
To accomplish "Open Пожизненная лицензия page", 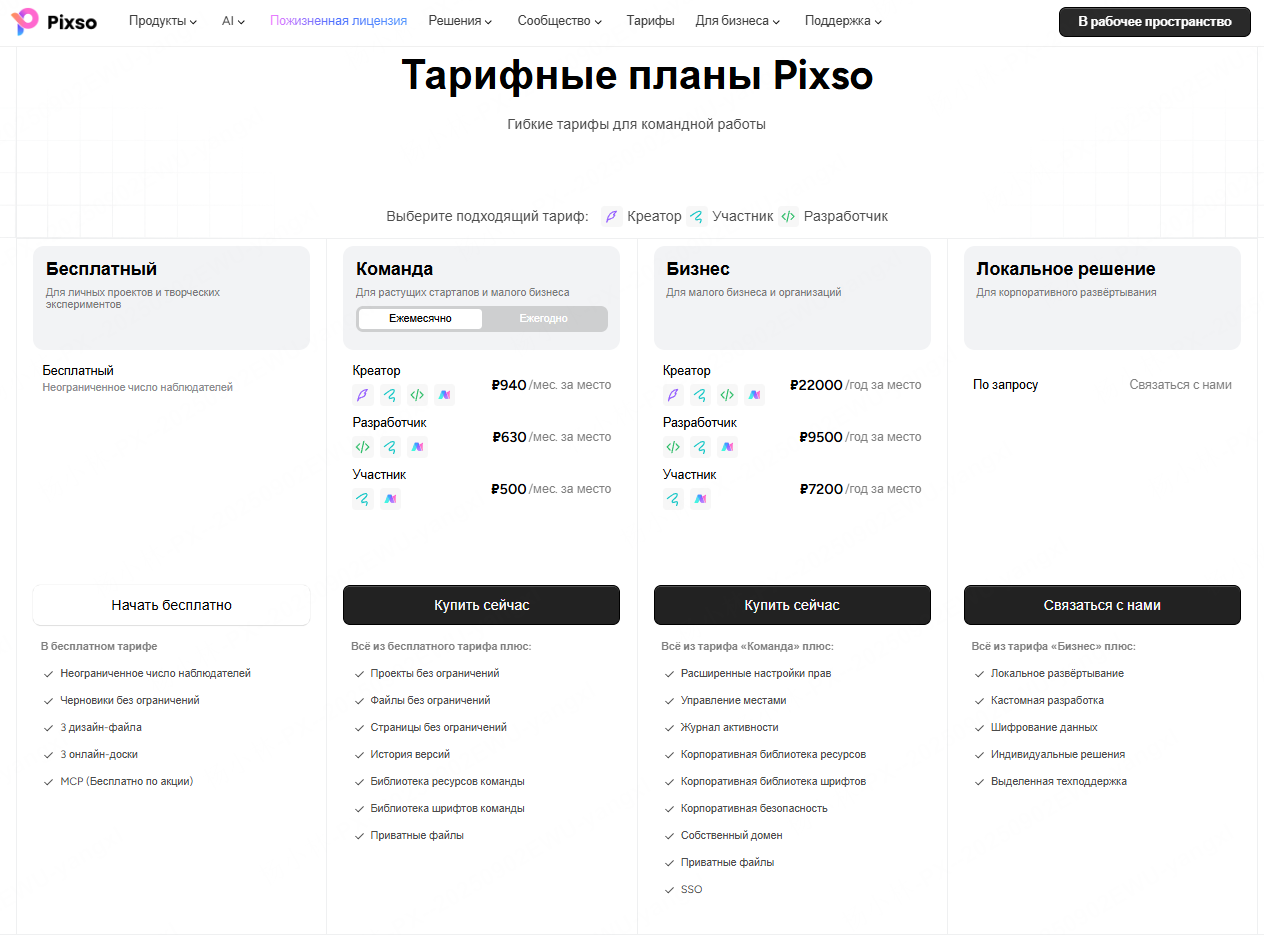I will [x=338, y=21].
